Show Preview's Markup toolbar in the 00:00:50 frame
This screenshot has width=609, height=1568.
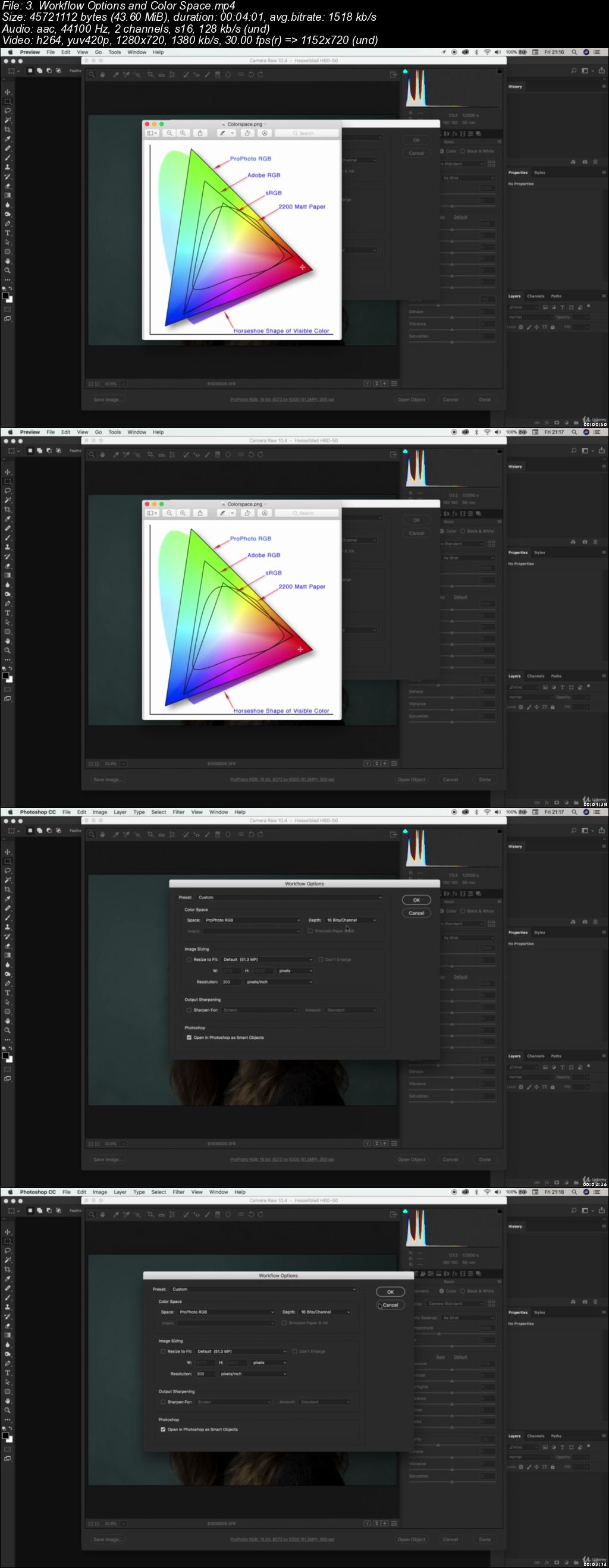pyautogui.click(x=264, y=133)
